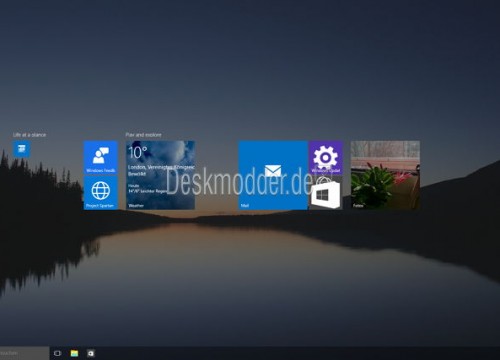Click the Mail envelope glyph

273,172
